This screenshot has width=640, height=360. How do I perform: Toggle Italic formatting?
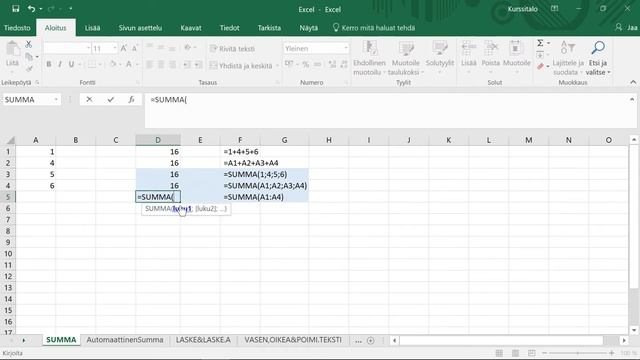60,64
